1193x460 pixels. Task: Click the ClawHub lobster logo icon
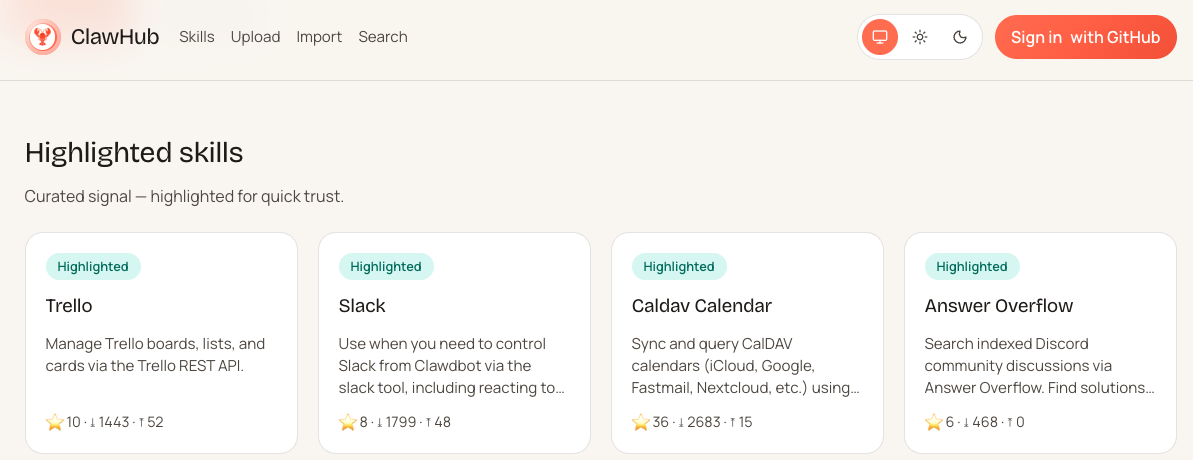(43, 38)
